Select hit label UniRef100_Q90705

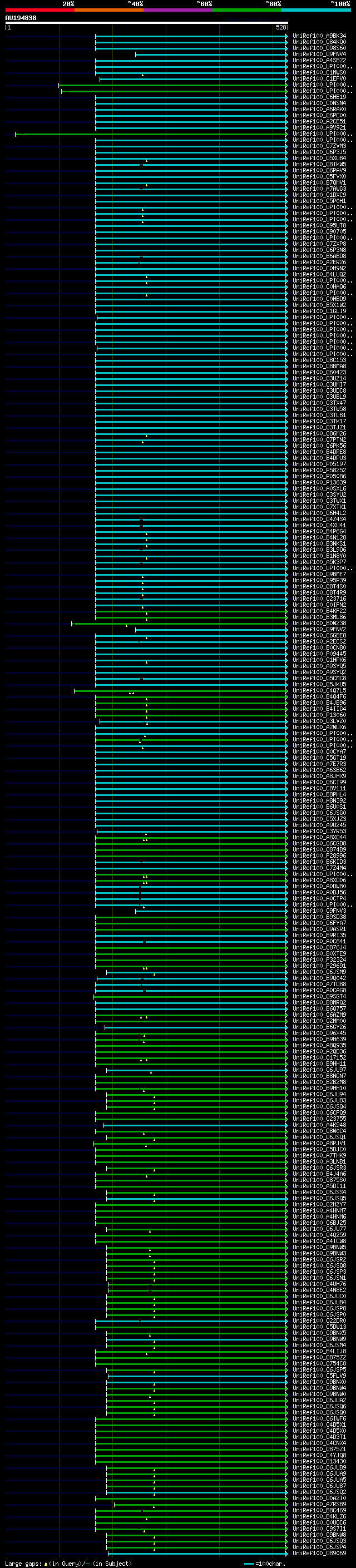(x=319, y=231)
